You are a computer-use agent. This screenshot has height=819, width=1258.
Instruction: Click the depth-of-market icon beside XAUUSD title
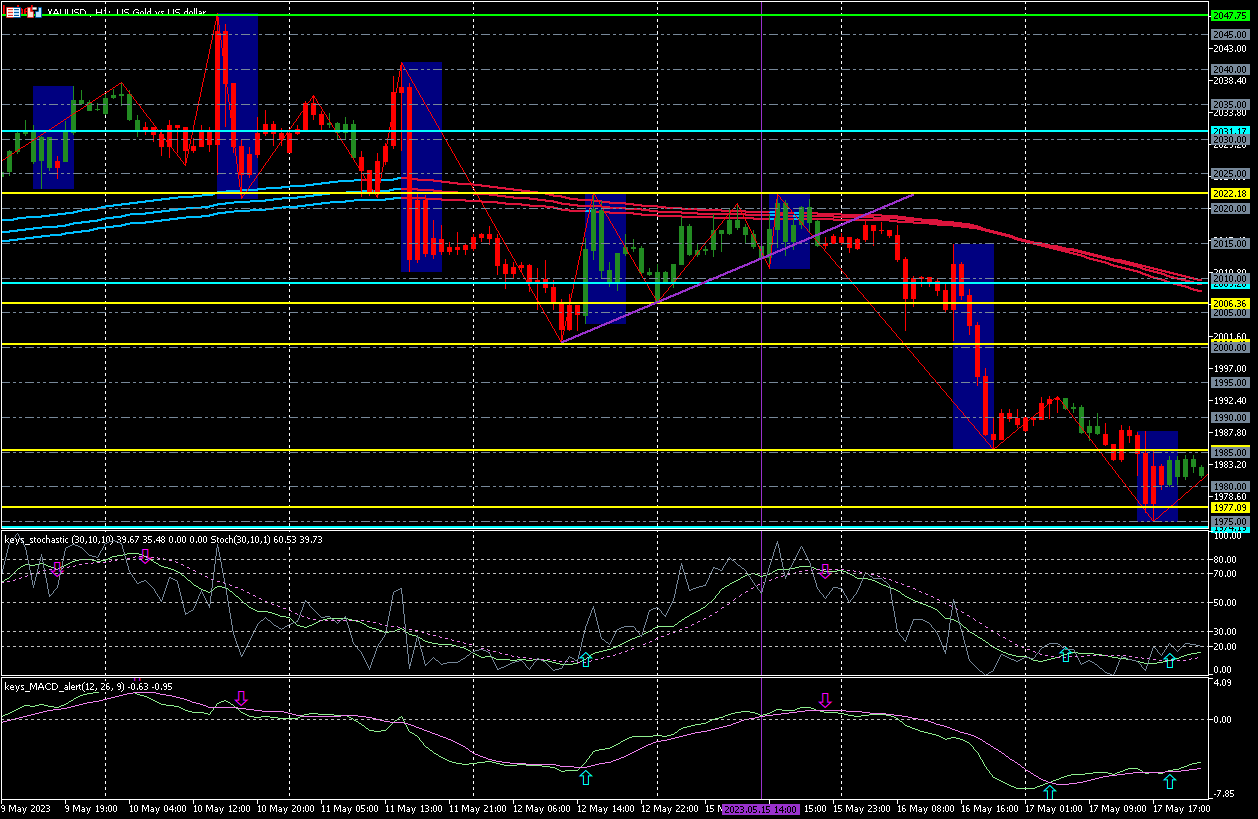[32, 12]
